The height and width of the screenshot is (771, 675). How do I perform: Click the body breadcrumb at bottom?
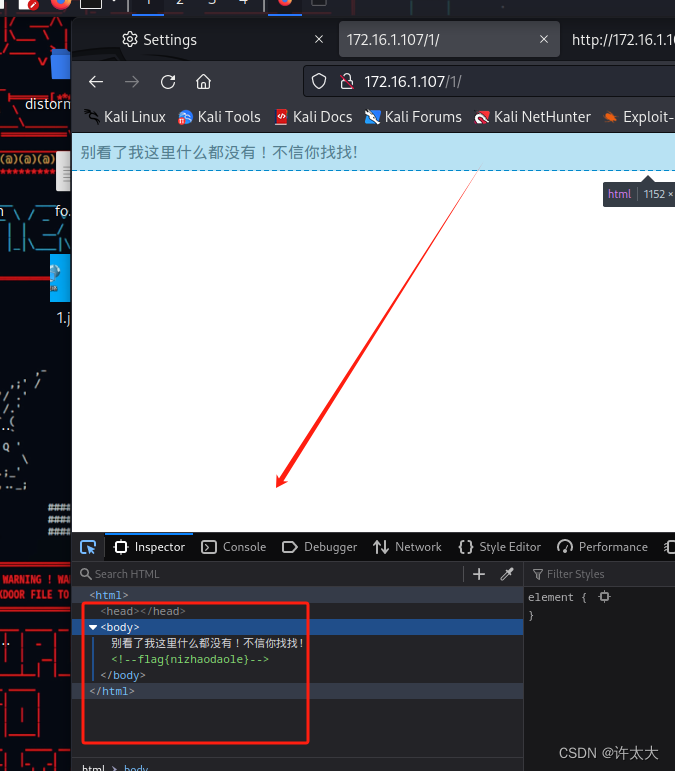tap(136, 768)
